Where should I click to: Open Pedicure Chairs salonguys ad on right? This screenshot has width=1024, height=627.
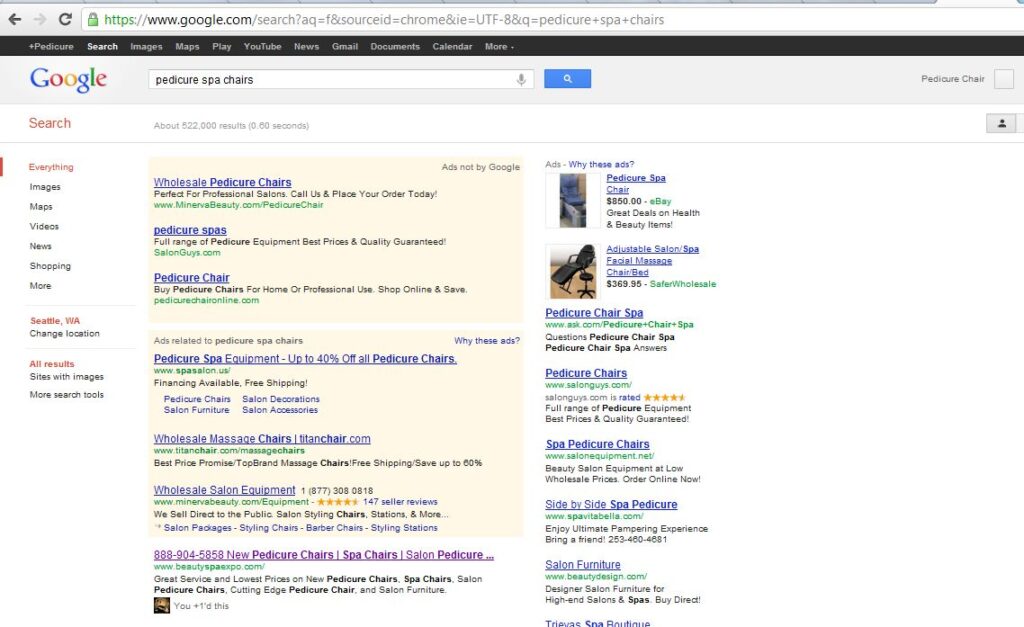586,373
